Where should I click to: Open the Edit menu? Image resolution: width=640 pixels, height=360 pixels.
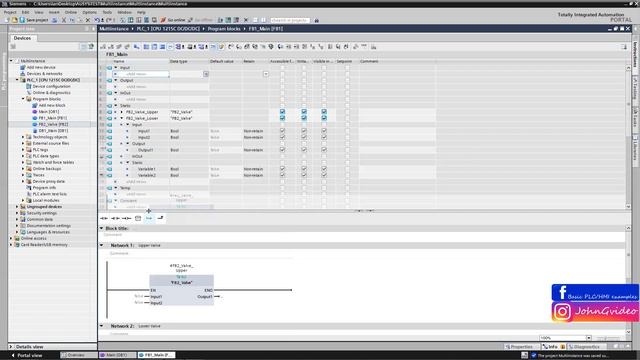coord(25,12)
